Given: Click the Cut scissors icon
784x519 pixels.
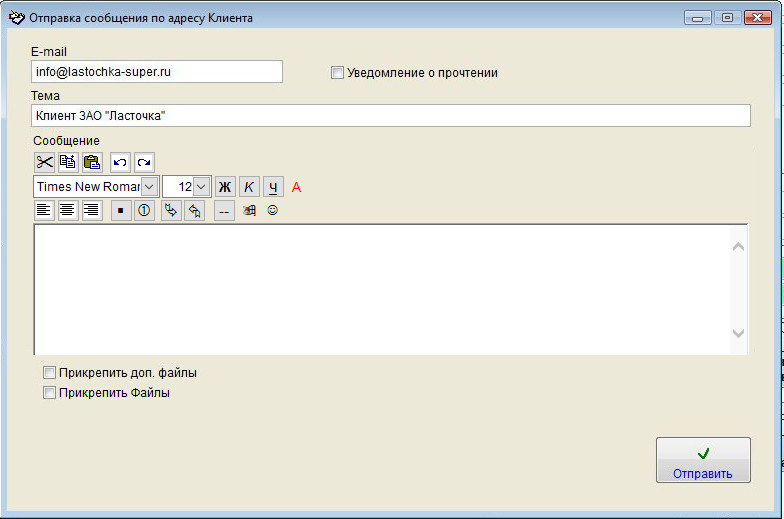Looking at the screenshot, I should (44, 162).
